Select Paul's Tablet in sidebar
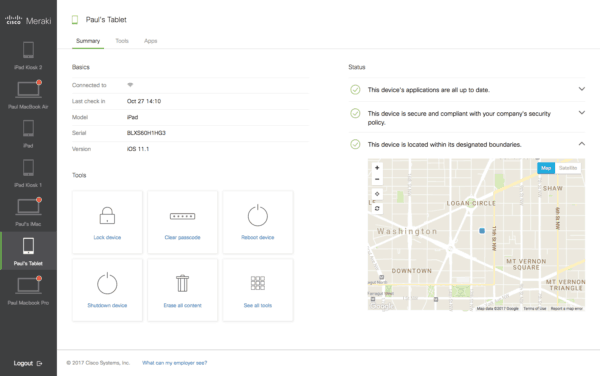 28,251
